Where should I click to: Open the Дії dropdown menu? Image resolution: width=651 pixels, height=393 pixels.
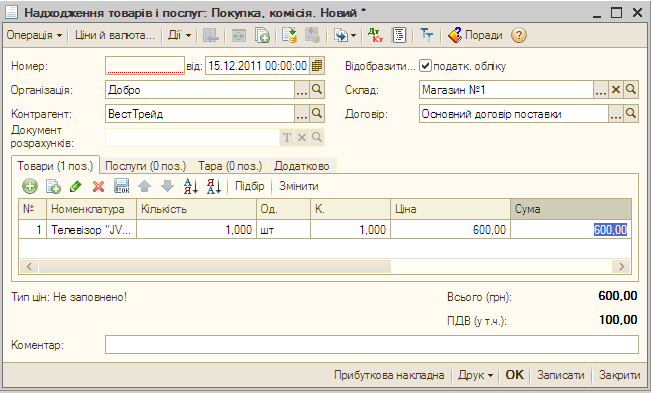(x=179, y=35)
